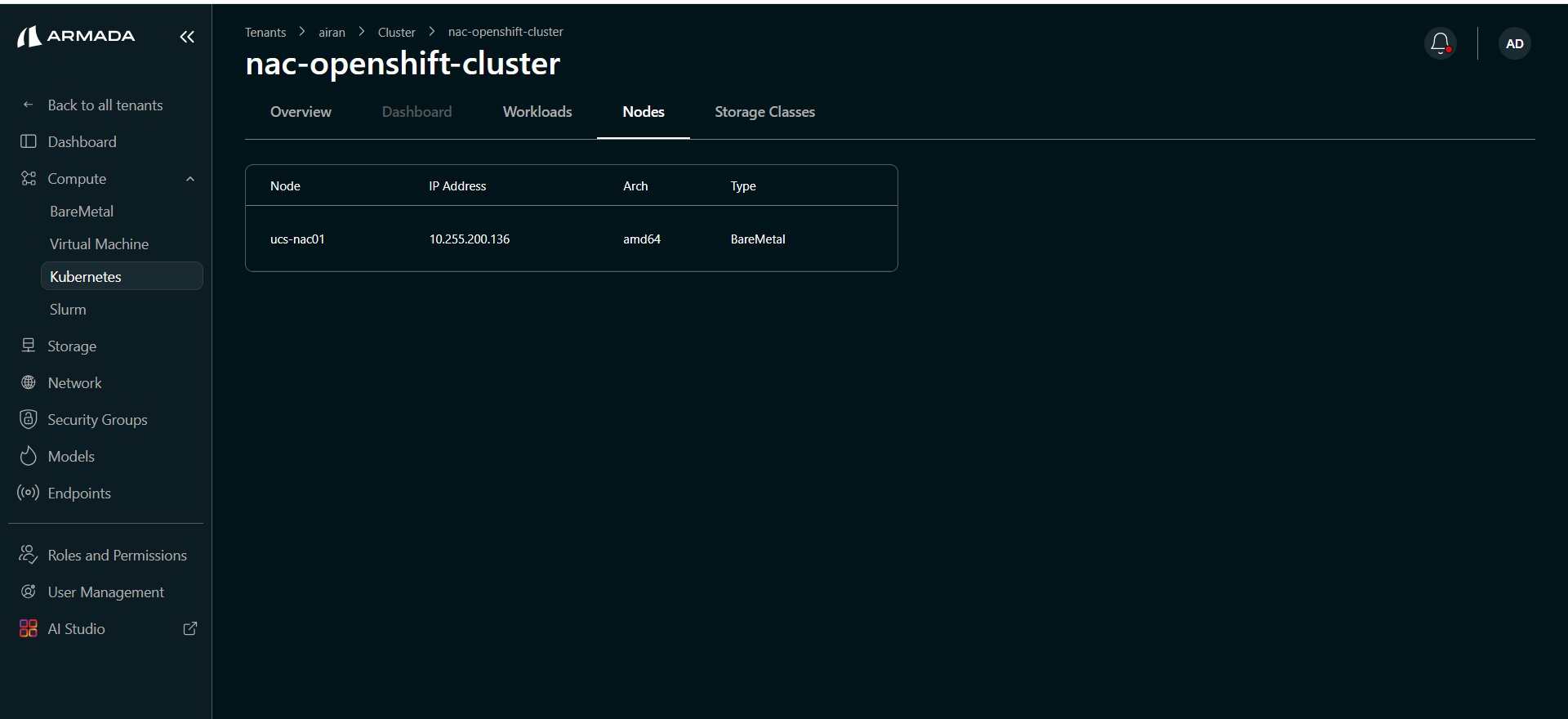This screenshot has width=1568, height=719.
Task: Click the Type column header
Action: pyautogui.click(x=743, y=186)
